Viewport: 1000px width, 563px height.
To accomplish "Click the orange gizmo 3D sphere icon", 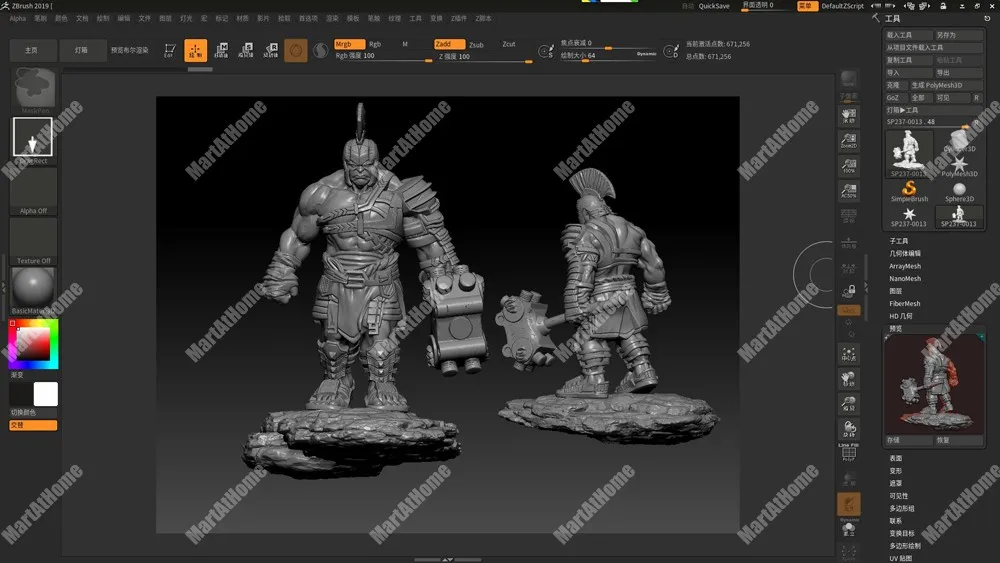I will 295,50.
